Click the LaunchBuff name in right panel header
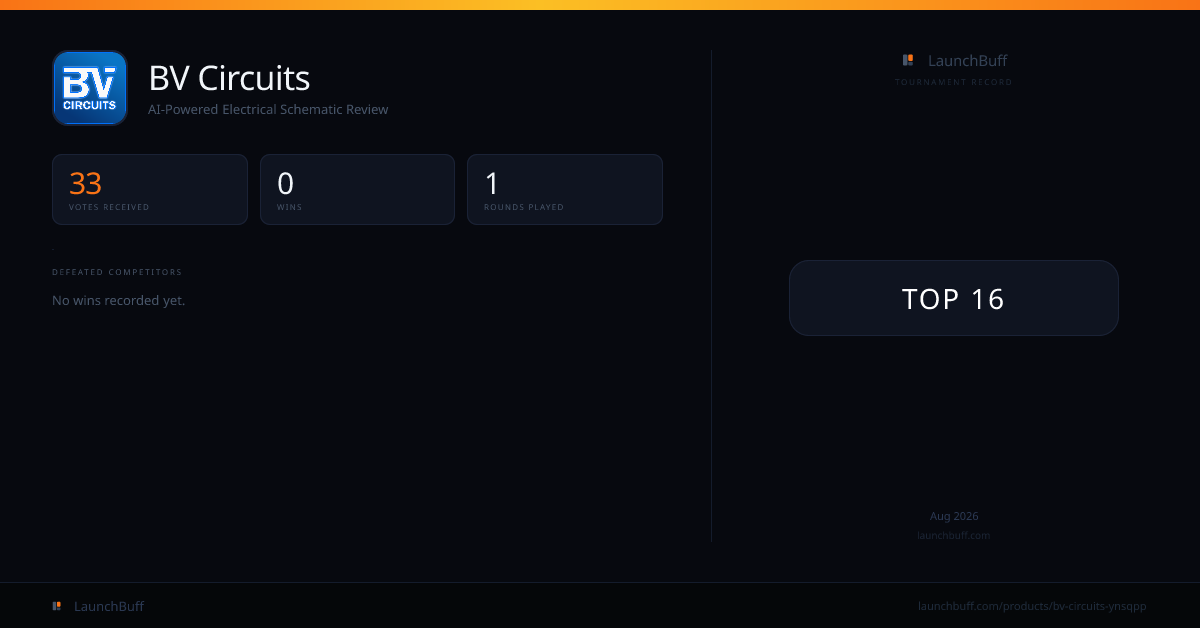 coord(967,60)
